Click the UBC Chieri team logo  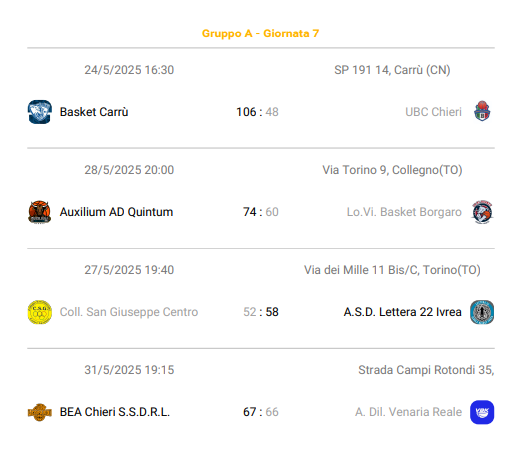click(482, 111)
